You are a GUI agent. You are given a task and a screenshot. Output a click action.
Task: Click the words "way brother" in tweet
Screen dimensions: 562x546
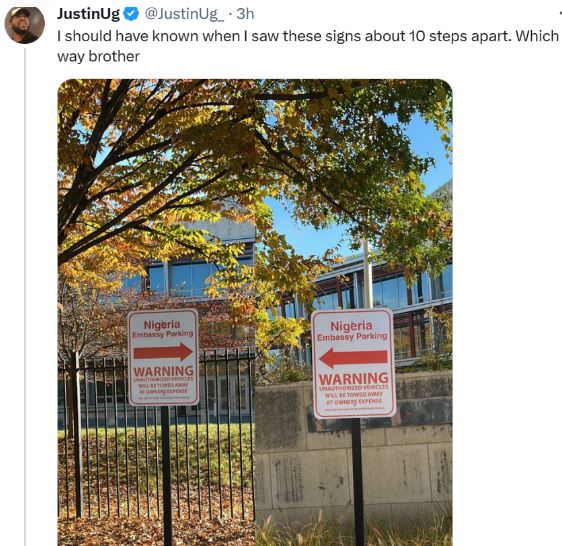click(98, 56)
